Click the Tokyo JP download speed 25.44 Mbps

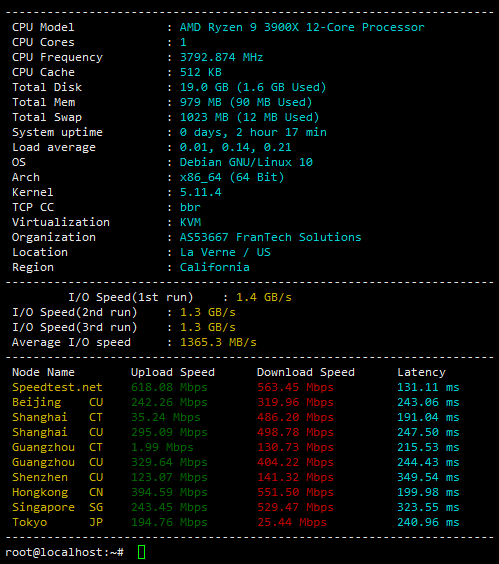[x=292, y=522]
